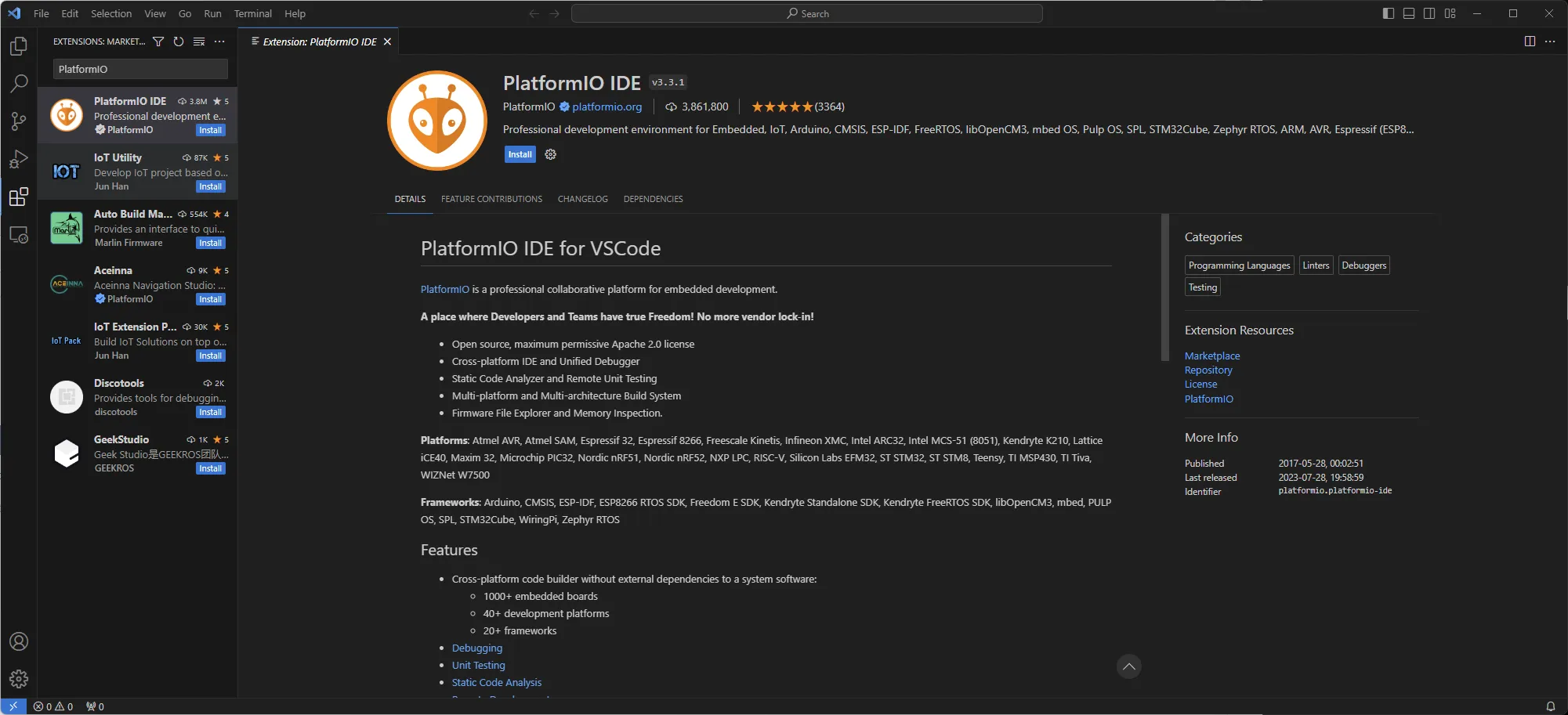Open the Help menu
Image resolution: width=1568 pixels, height=715 pixels.
[x=295, y=13]
